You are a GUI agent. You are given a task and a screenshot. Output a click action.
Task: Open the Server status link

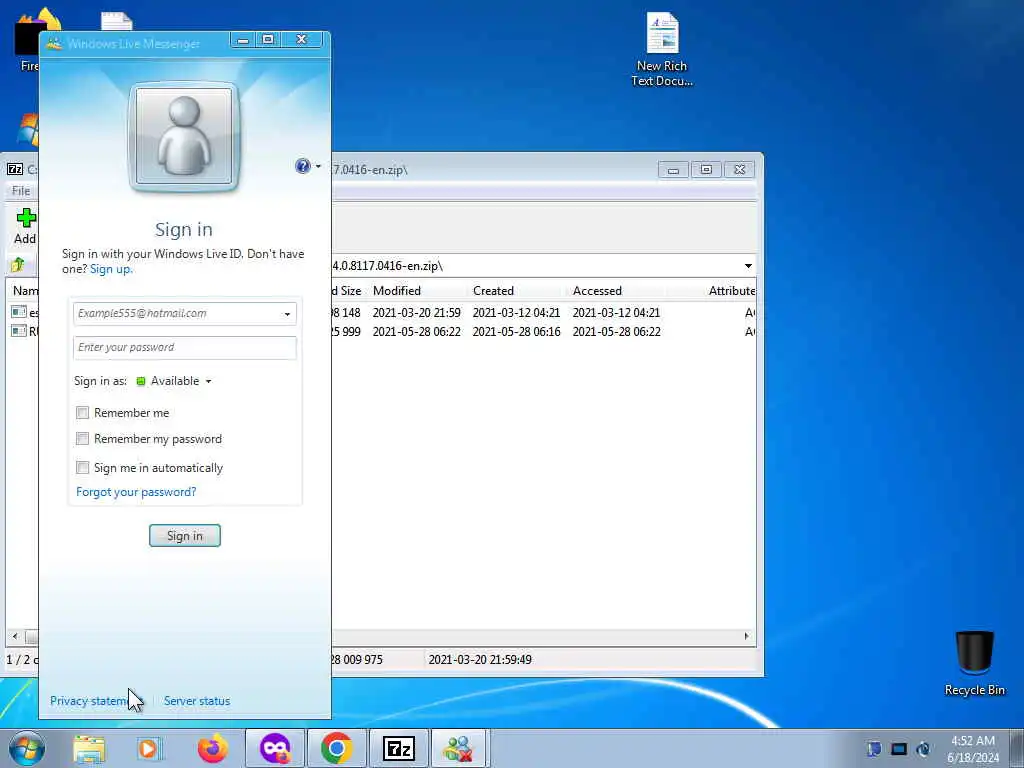(197, 701)
